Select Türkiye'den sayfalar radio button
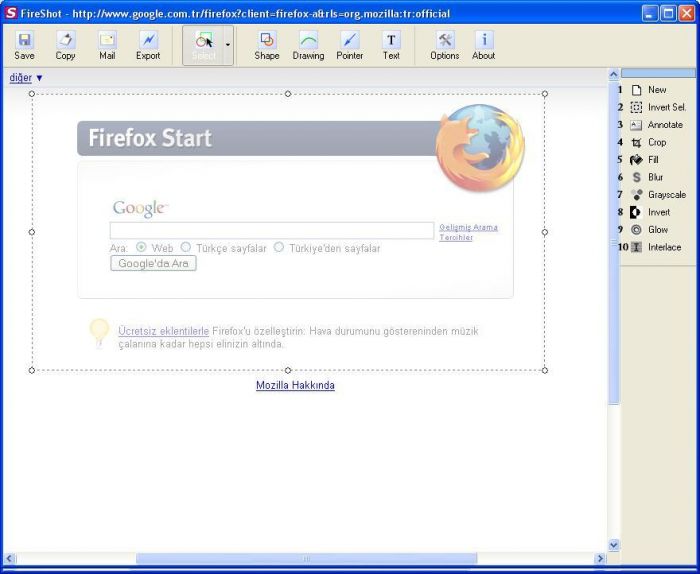700x574 pixels. (x=279, y=247)
